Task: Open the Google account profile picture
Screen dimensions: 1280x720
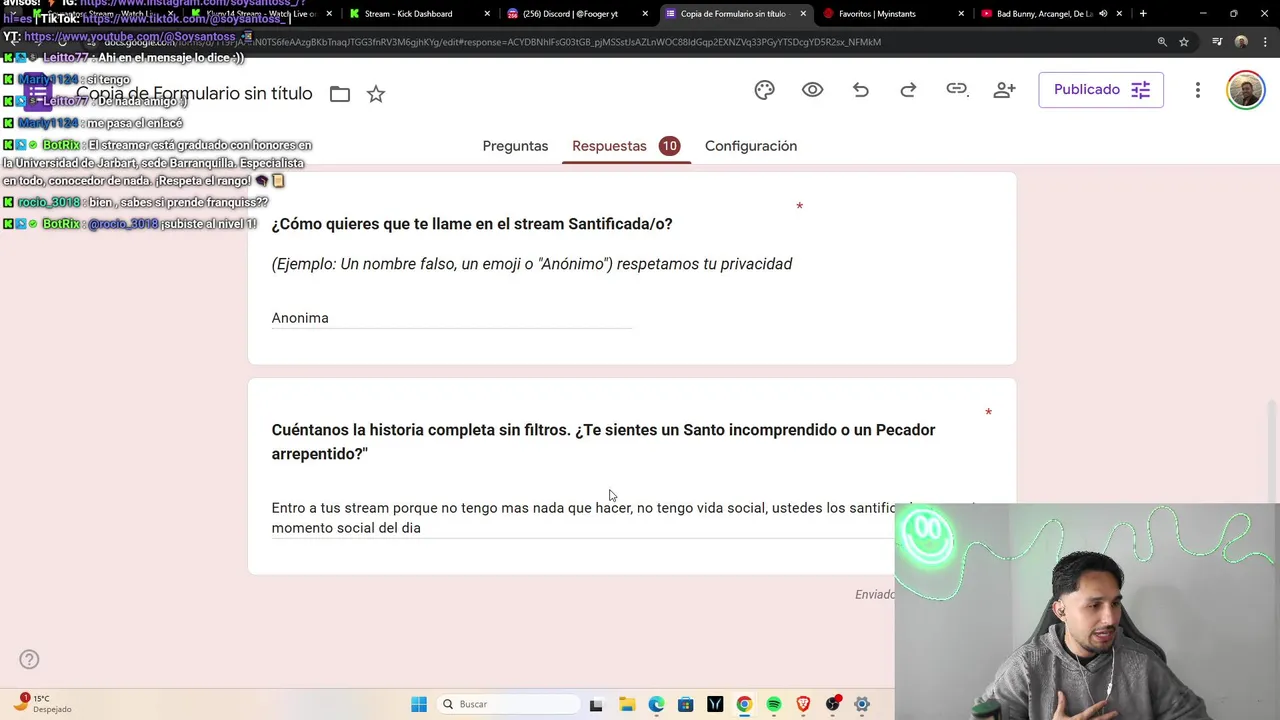Action: (1245, 90)
